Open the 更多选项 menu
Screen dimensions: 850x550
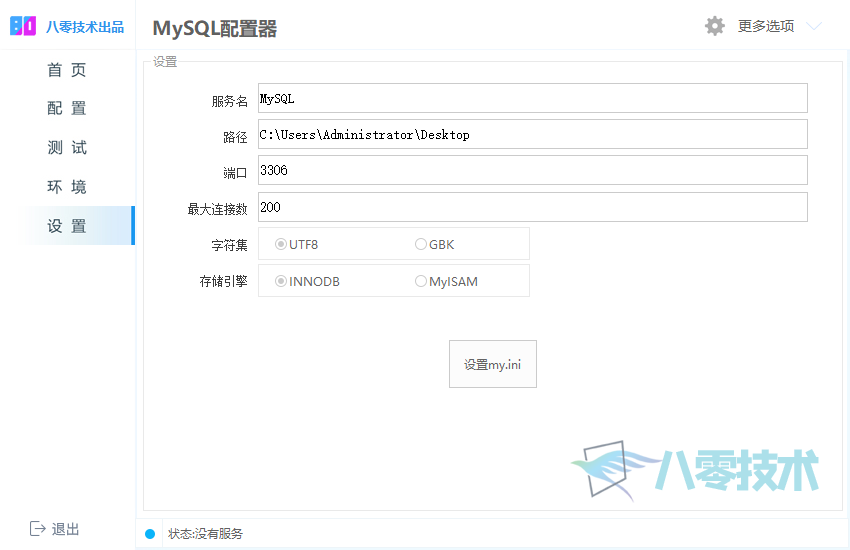click(x=765, y=27)
